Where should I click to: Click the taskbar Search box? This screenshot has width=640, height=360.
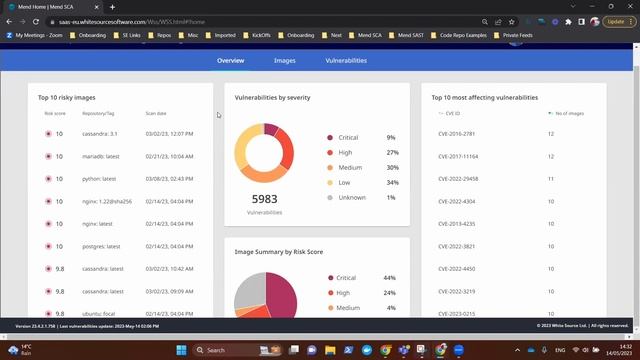coord(237,350)
